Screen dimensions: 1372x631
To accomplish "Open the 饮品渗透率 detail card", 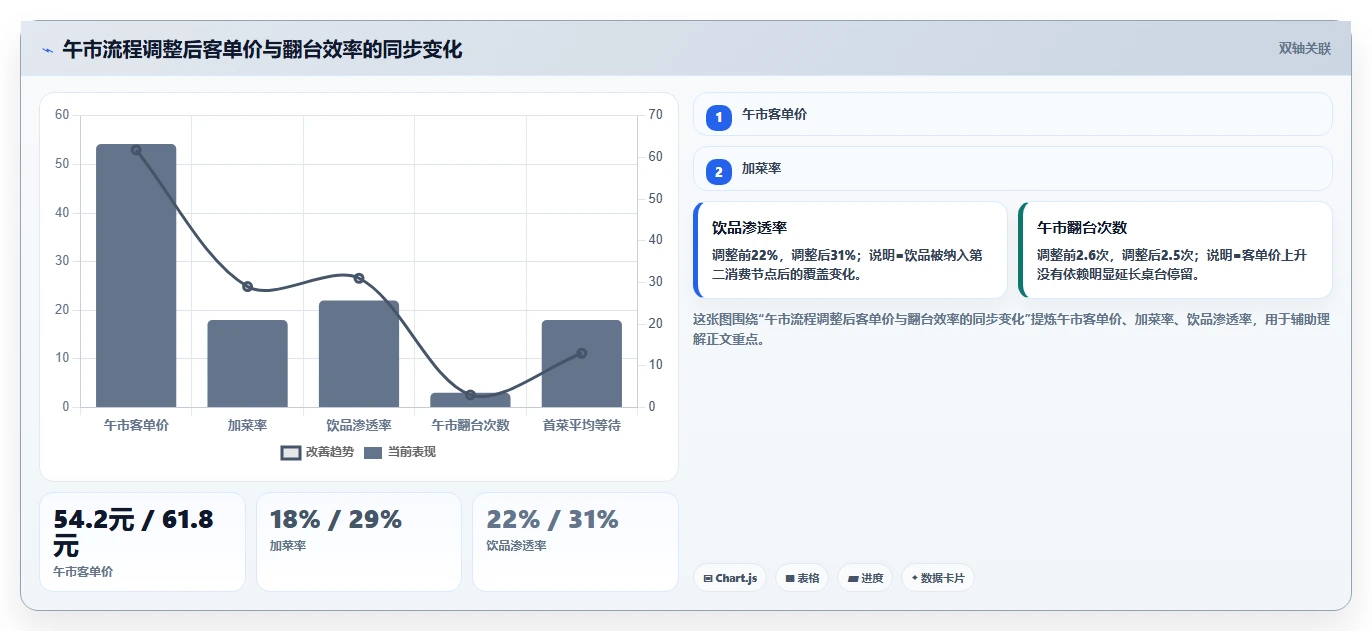I will tap(850, 250).
